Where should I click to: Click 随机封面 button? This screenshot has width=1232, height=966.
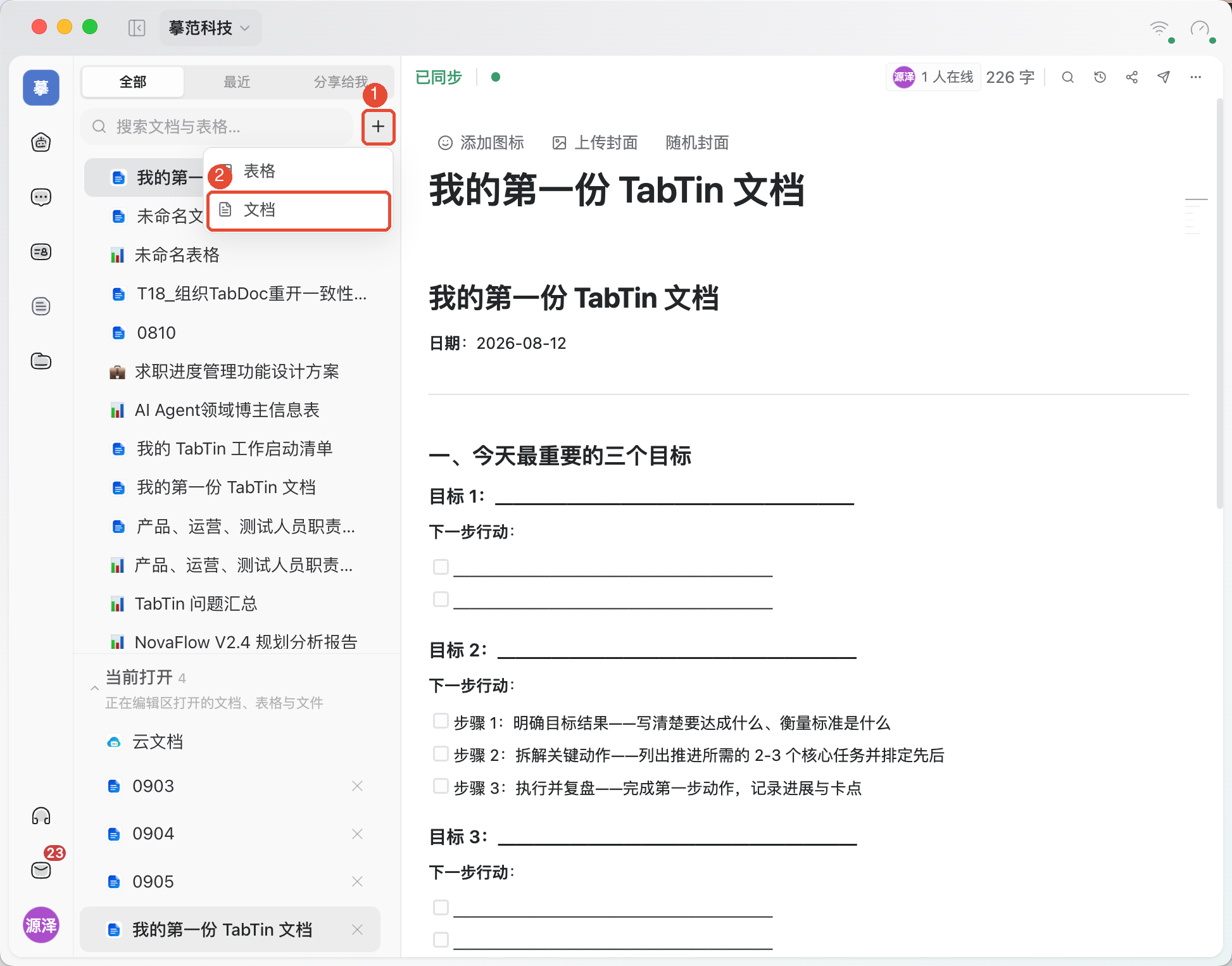[x=697, y=143]
